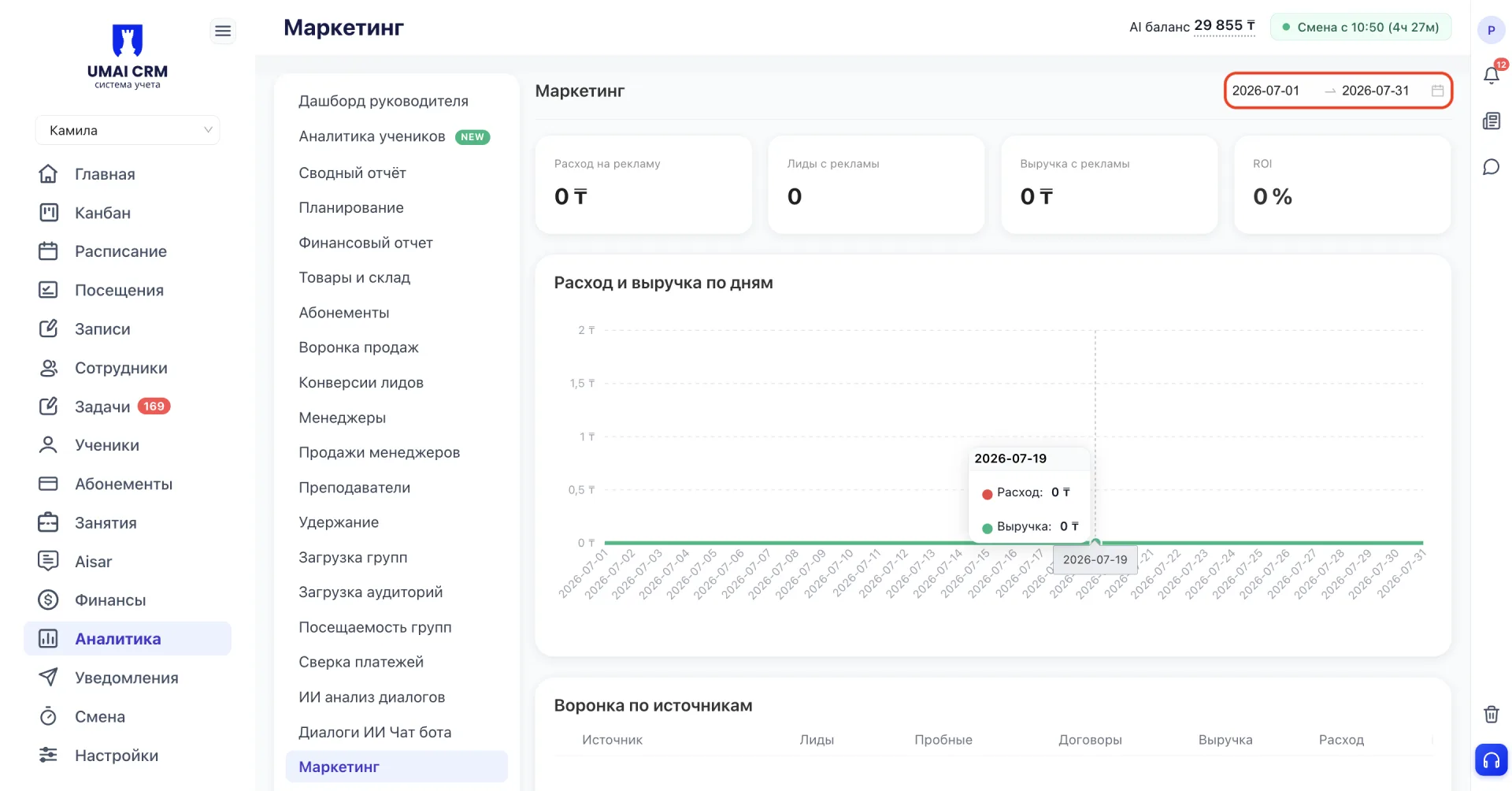Screen dimensions: 1512x791
Task: Click the Смена с 10:50 shift button
Action: [1361, 27]
